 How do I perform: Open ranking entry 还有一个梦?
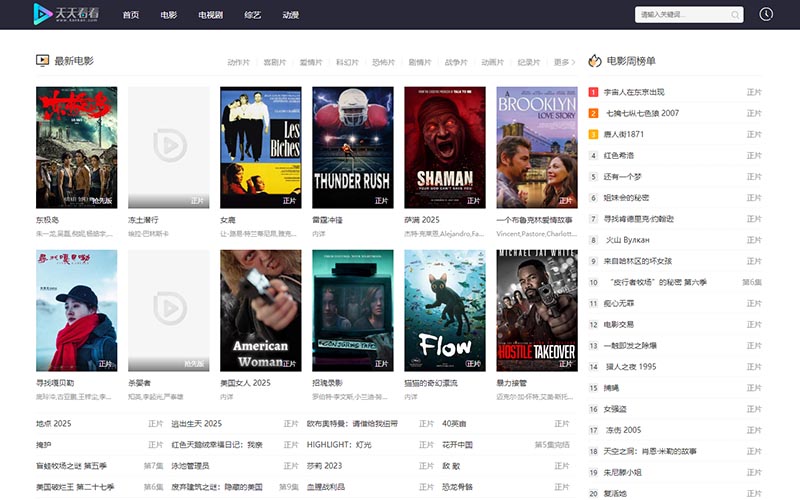(x=622, y=177)
